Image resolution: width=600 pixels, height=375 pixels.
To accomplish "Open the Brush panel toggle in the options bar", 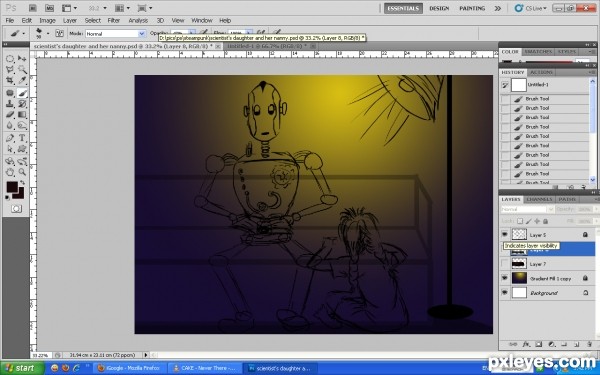I will (60, 33).
